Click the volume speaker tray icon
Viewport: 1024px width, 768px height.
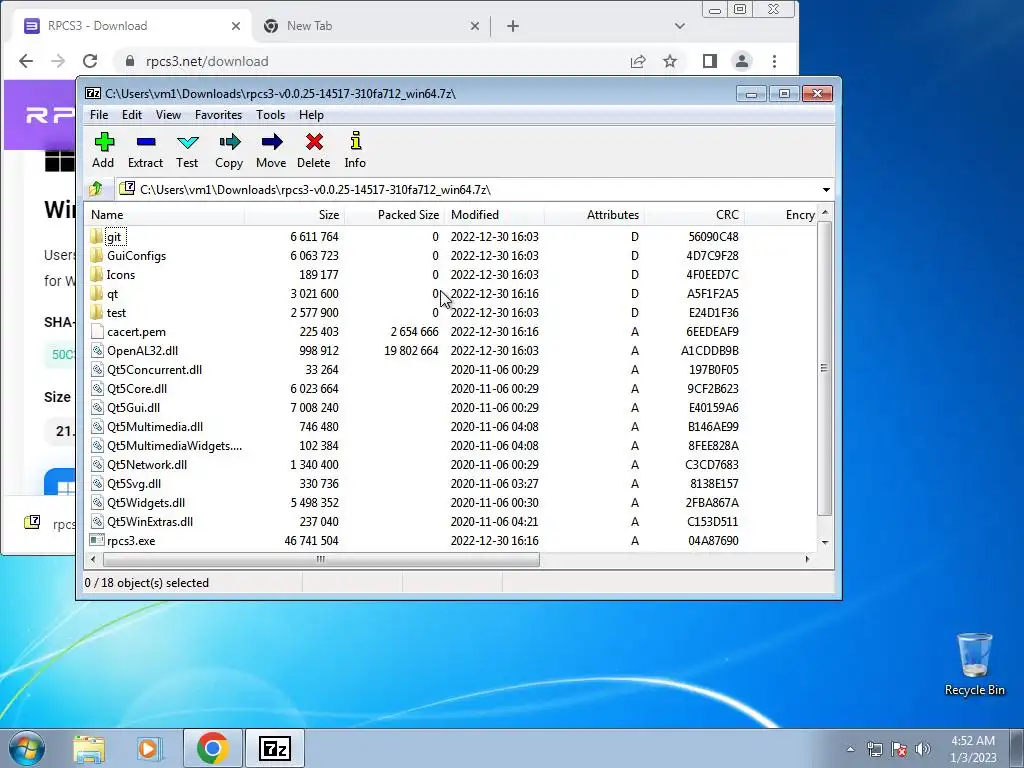coord(923,749)
